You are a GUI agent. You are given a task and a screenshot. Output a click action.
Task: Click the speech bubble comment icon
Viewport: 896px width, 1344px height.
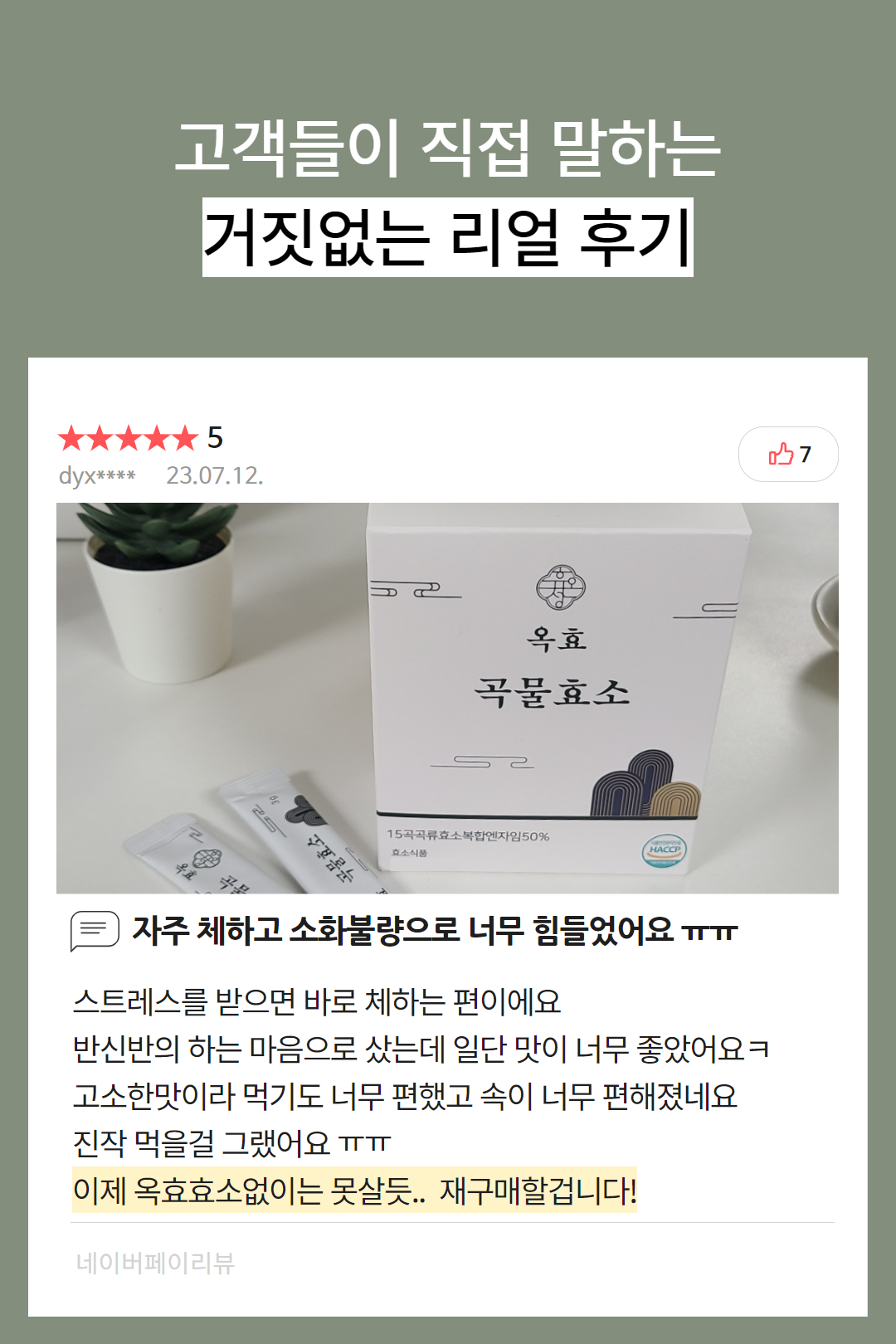click(95, 931)
